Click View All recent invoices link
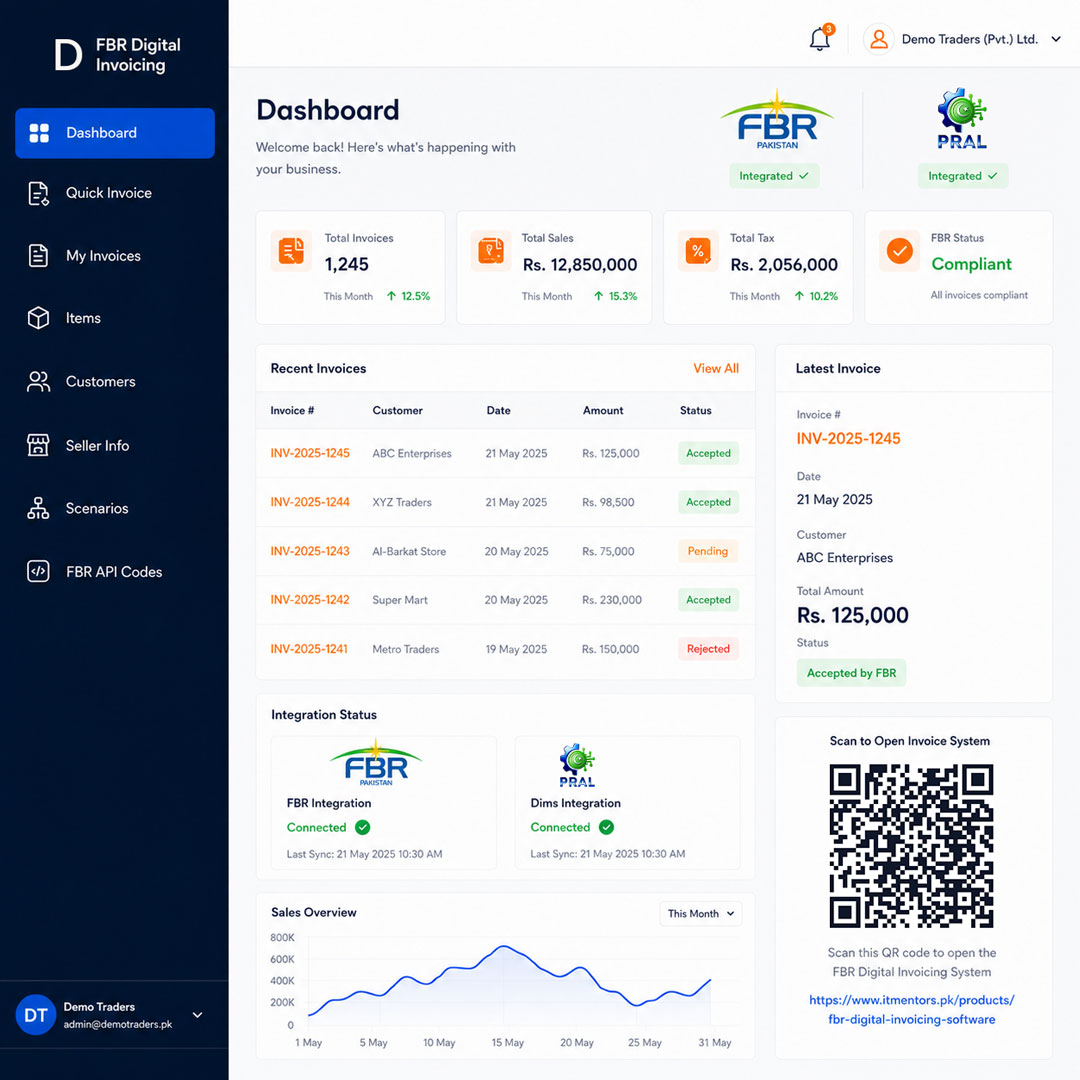Screen dimensions: 1080x1080 point(716,368)
